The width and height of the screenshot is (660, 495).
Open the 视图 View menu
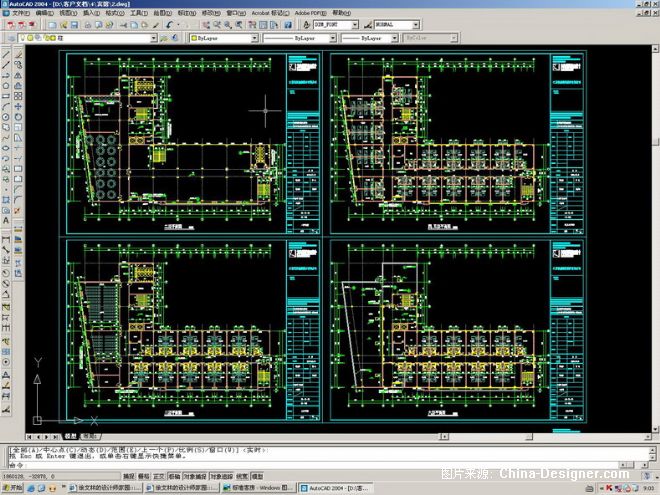(x=68, y=13)
